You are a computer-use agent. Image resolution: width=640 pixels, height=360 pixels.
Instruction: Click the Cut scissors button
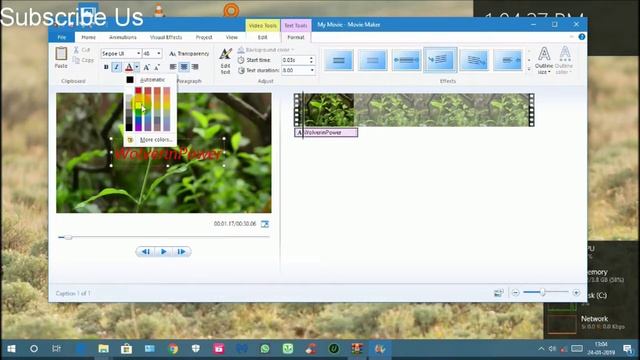(81, 50)
